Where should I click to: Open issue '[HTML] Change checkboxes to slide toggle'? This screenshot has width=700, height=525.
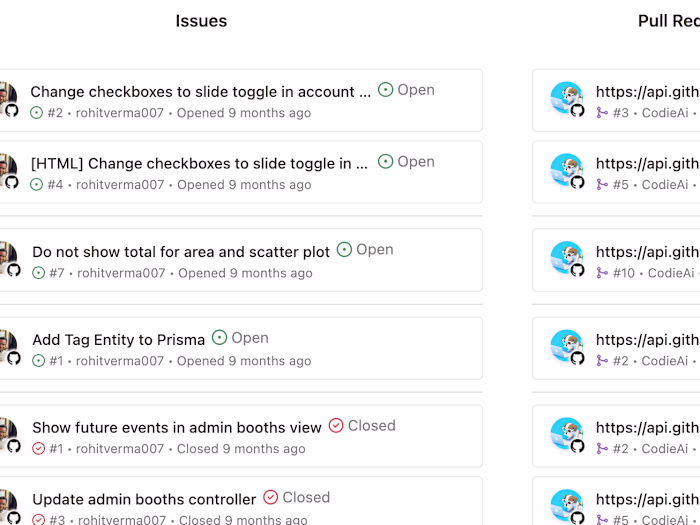click(200, 164)
